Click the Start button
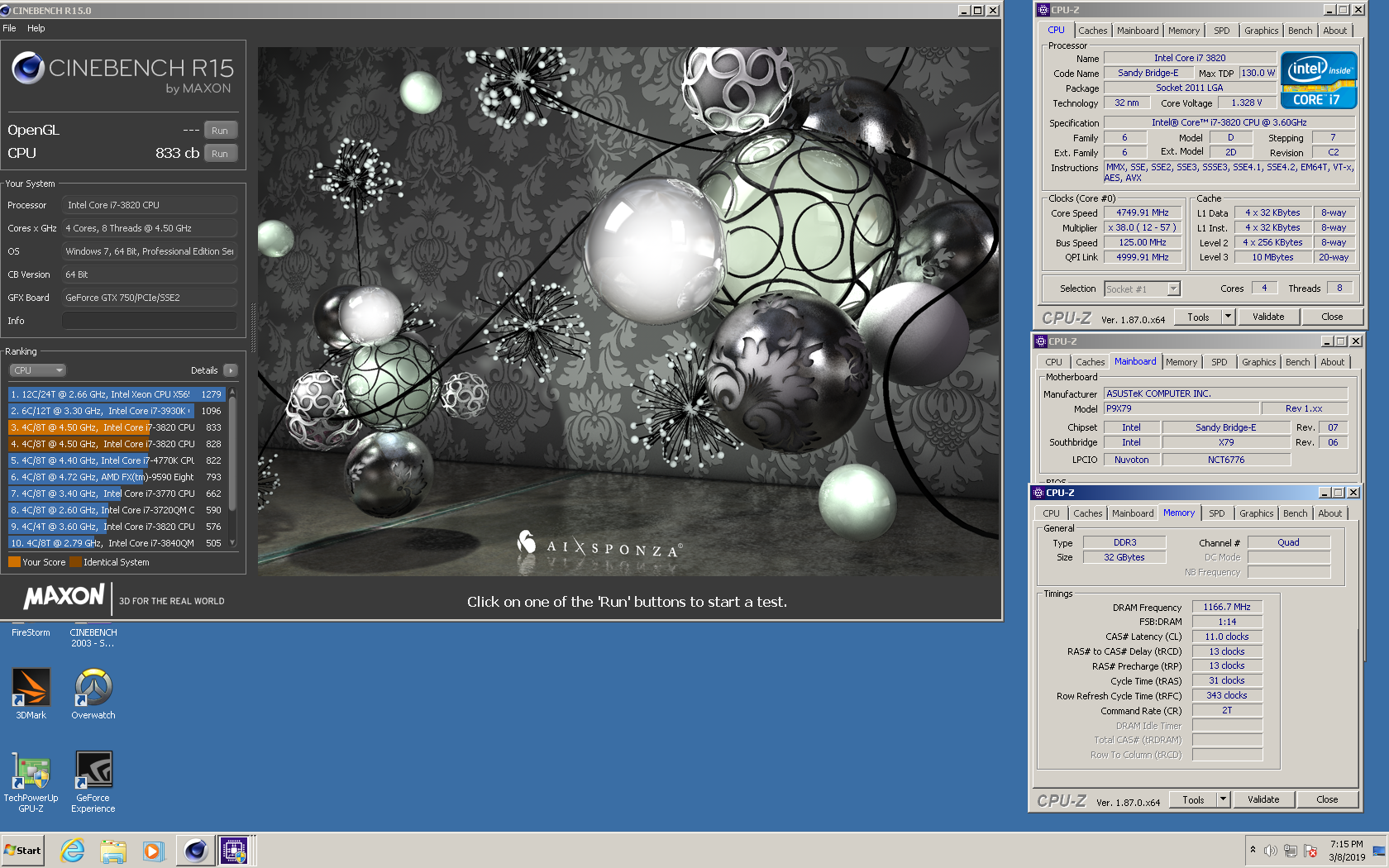1389x868 pixels. pos(23,851)
